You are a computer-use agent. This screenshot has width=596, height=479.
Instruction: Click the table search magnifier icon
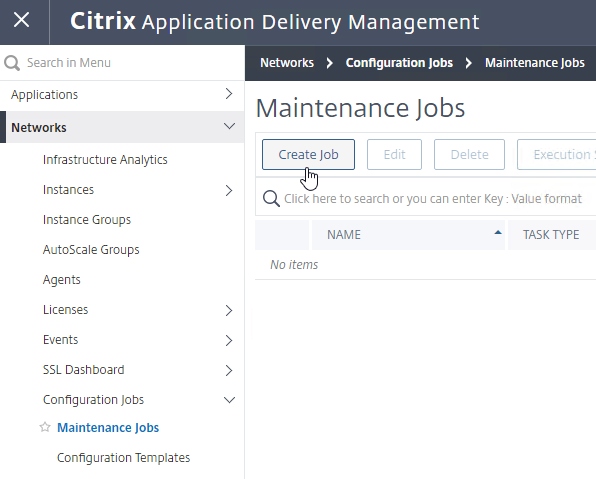click(271, 198)
